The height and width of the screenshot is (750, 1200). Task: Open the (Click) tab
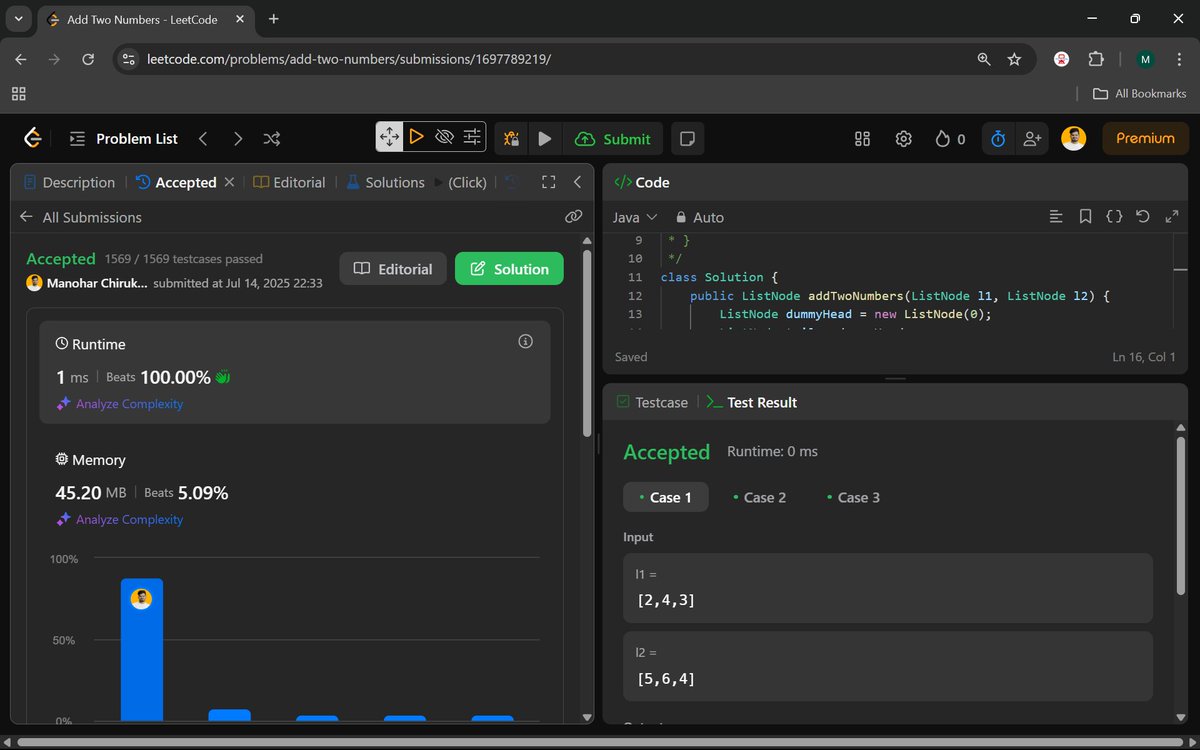point(460,182)
